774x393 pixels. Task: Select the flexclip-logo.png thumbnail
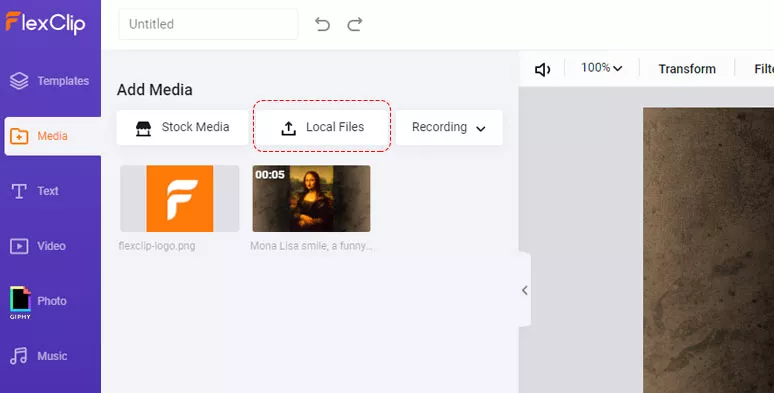click(x=180, y=198)
